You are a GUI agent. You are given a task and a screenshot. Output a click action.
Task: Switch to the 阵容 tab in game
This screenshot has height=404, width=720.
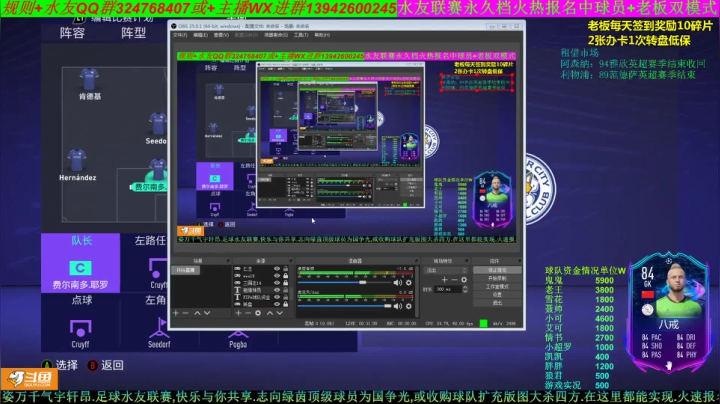[72, 33]
